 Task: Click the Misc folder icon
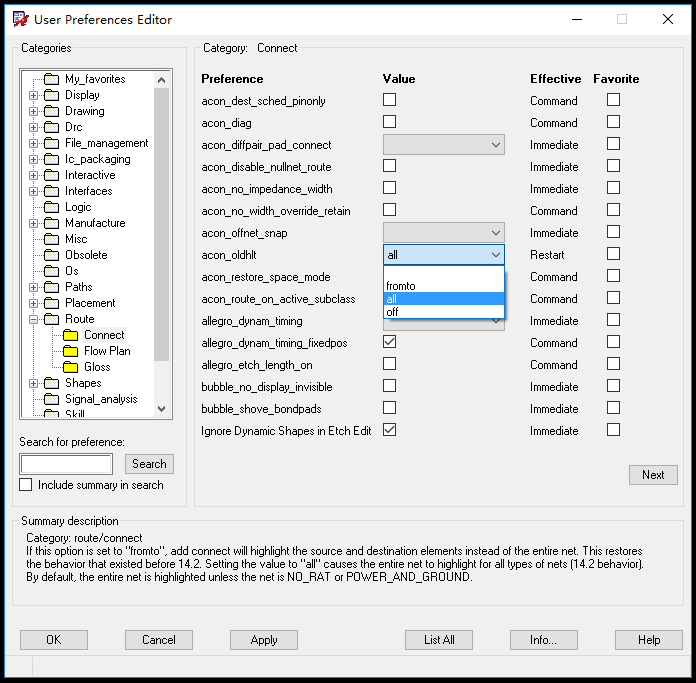[51, 239]
